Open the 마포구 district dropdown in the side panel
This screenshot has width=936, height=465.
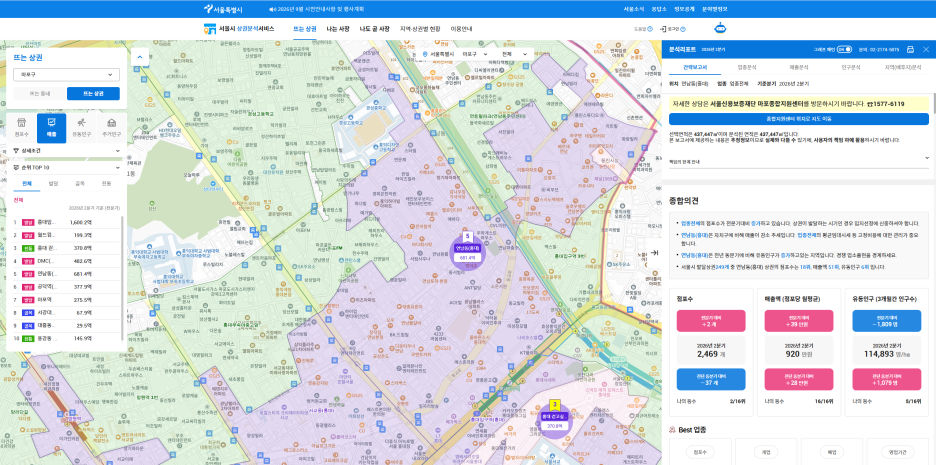pos(66,75)
